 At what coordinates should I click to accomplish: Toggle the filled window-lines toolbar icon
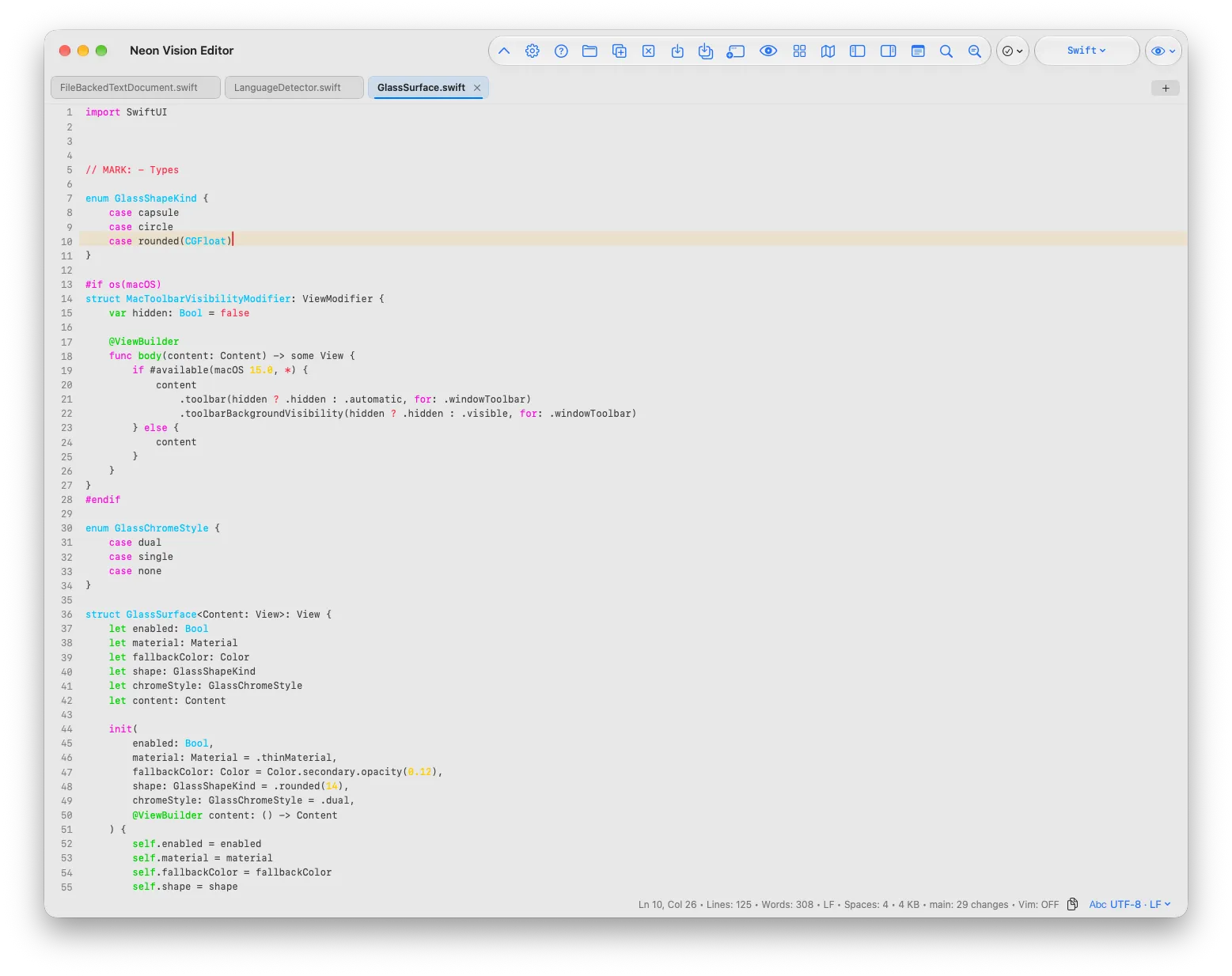918,51
